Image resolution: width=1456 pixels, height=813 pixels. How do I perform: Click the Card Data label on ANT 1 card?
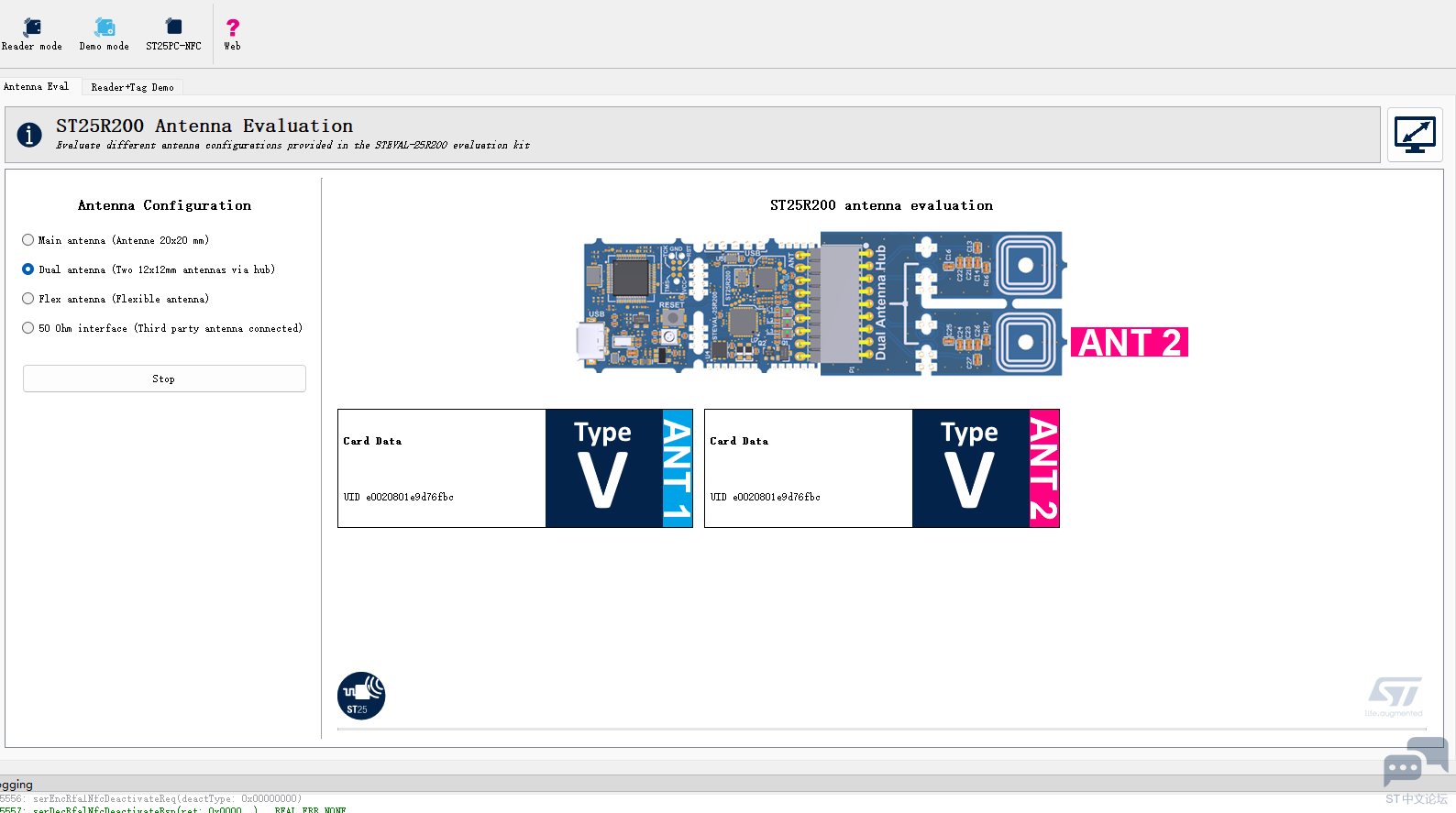[x=372, y=441]
